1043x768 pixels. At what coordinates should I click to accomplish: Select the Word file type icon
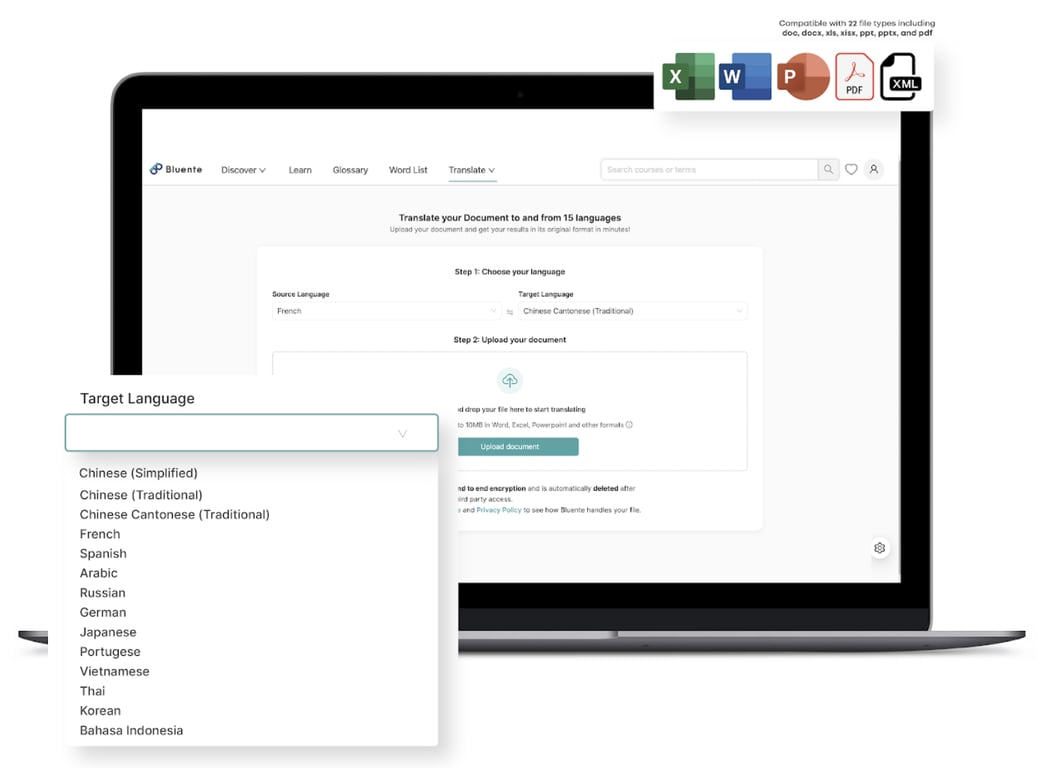pos(745,76)
